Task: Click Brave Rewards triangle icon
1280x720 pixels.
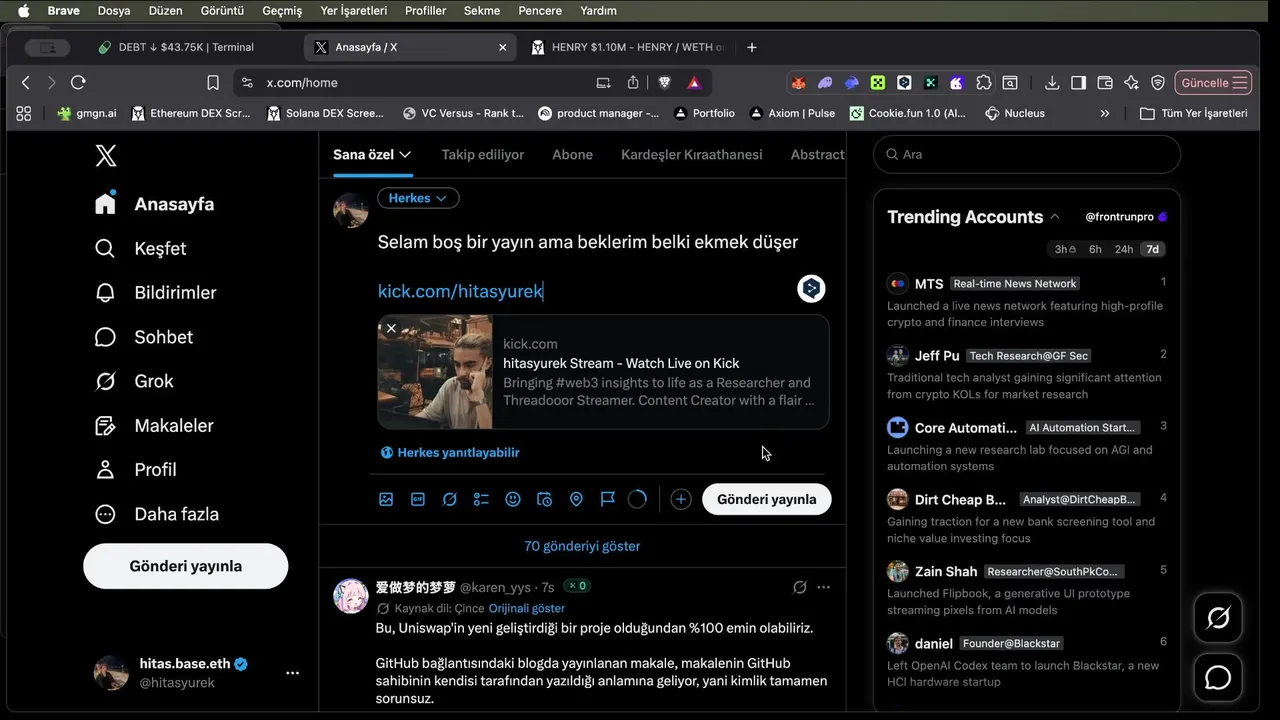Action: tap(693, 83)
